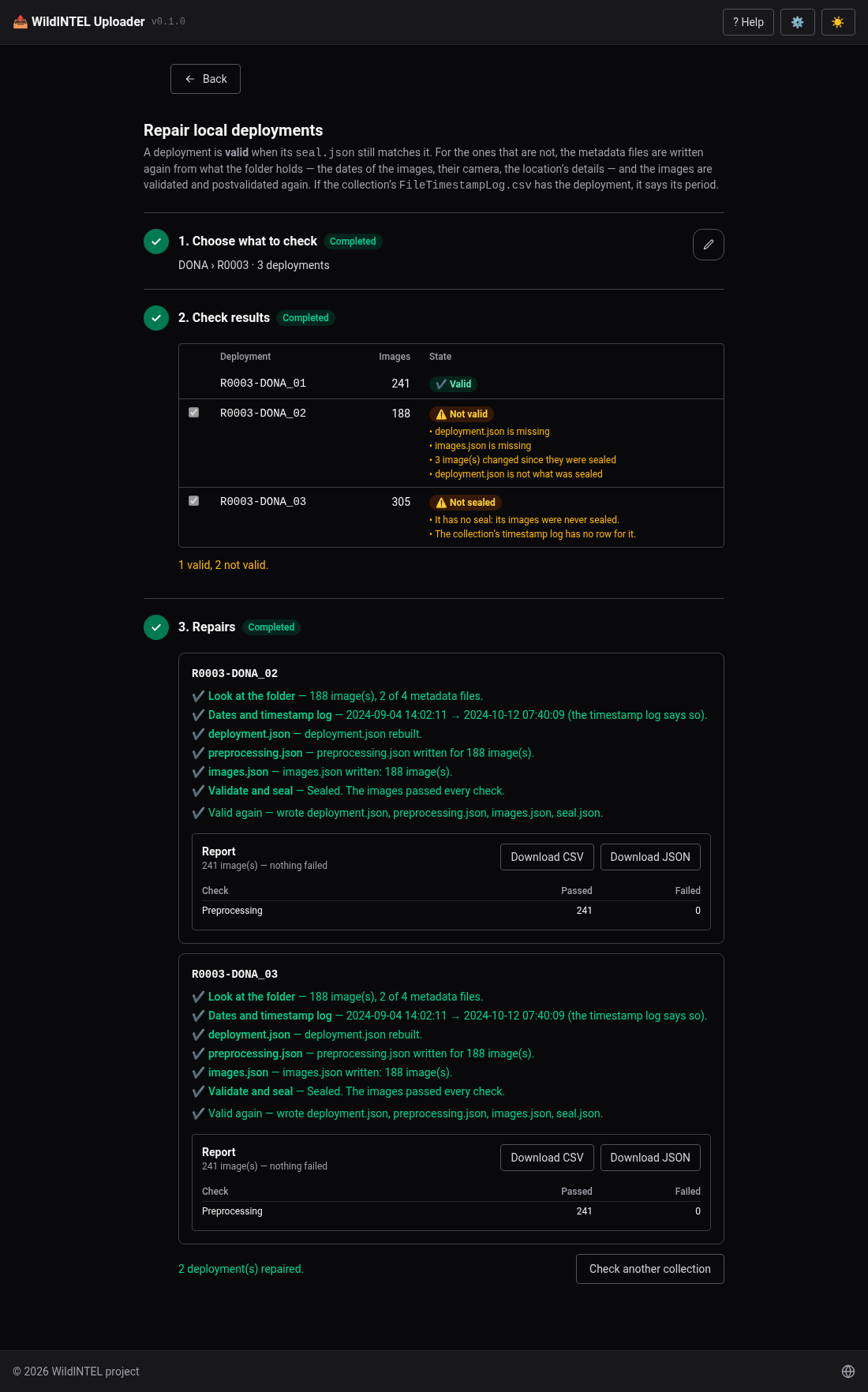Open the Help button

pyautogui.click(x=748, y=22)
